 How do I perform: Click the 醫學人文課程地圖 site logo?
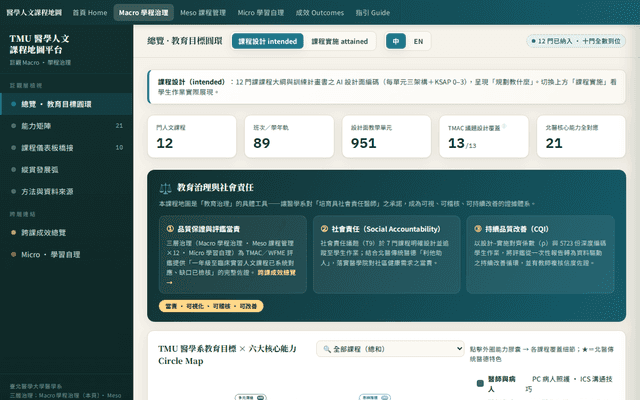(x=34, y=13)
